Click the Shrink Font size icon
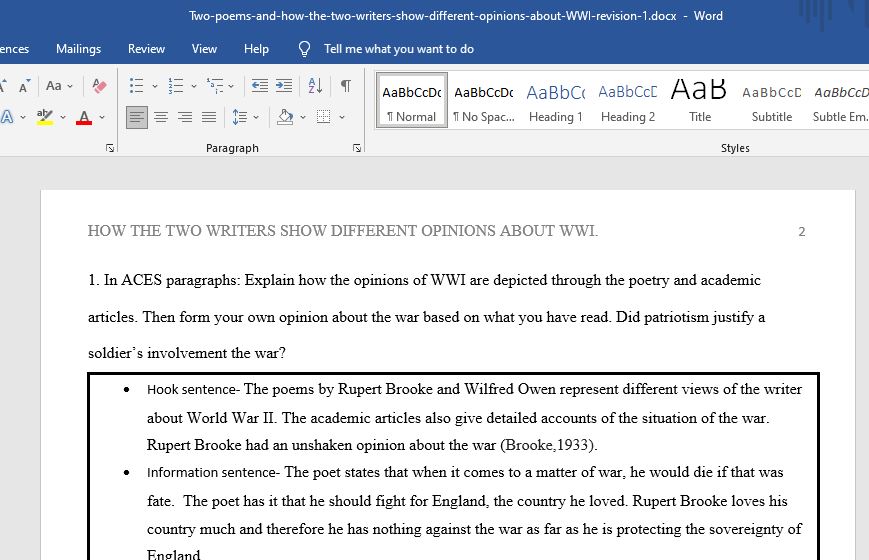Viewport: 869px width, 560px height. click(x=24, y=86)
